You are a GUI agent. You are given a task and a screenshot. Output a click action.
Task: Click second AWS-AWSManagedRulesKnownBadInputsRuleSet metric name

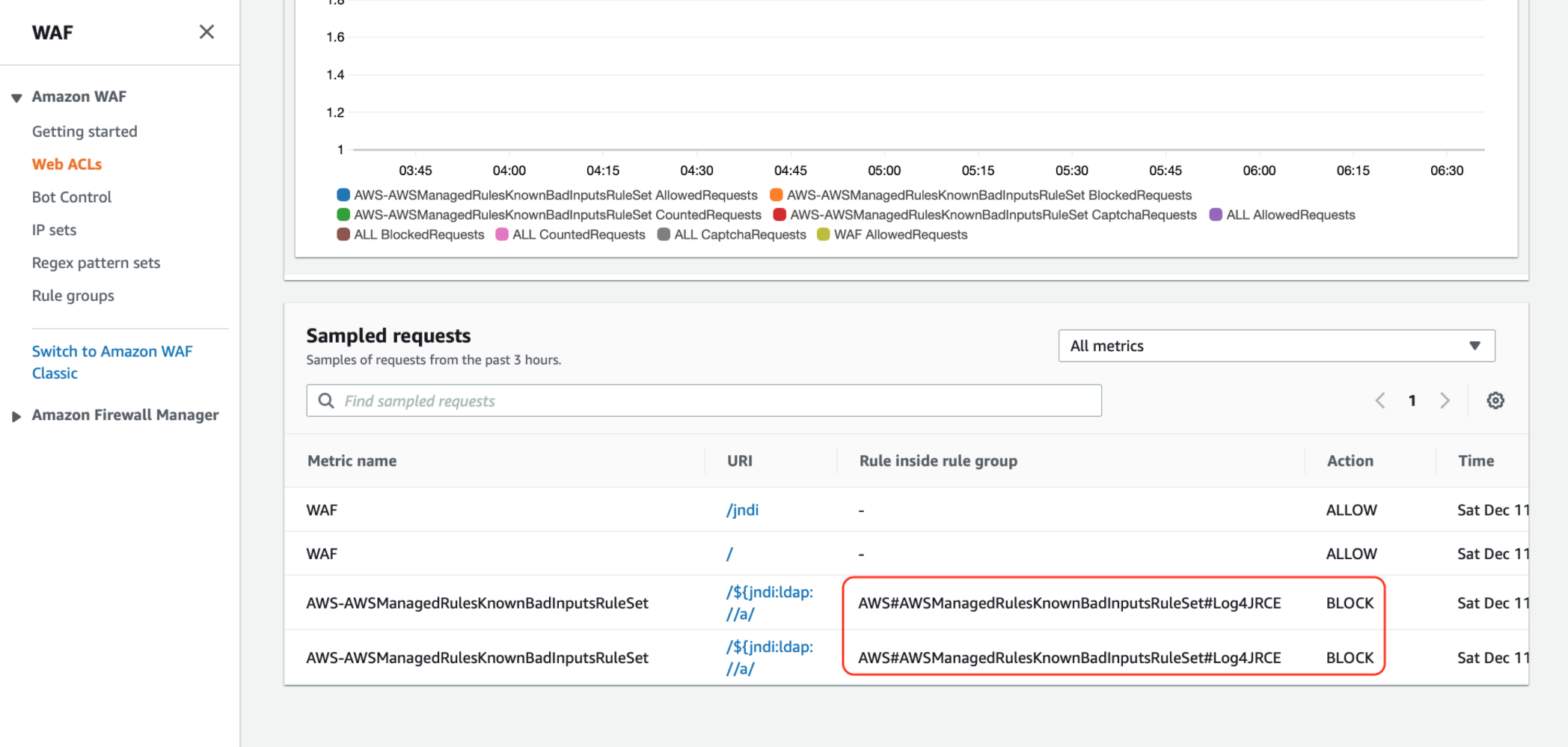[x=477, y=658]
